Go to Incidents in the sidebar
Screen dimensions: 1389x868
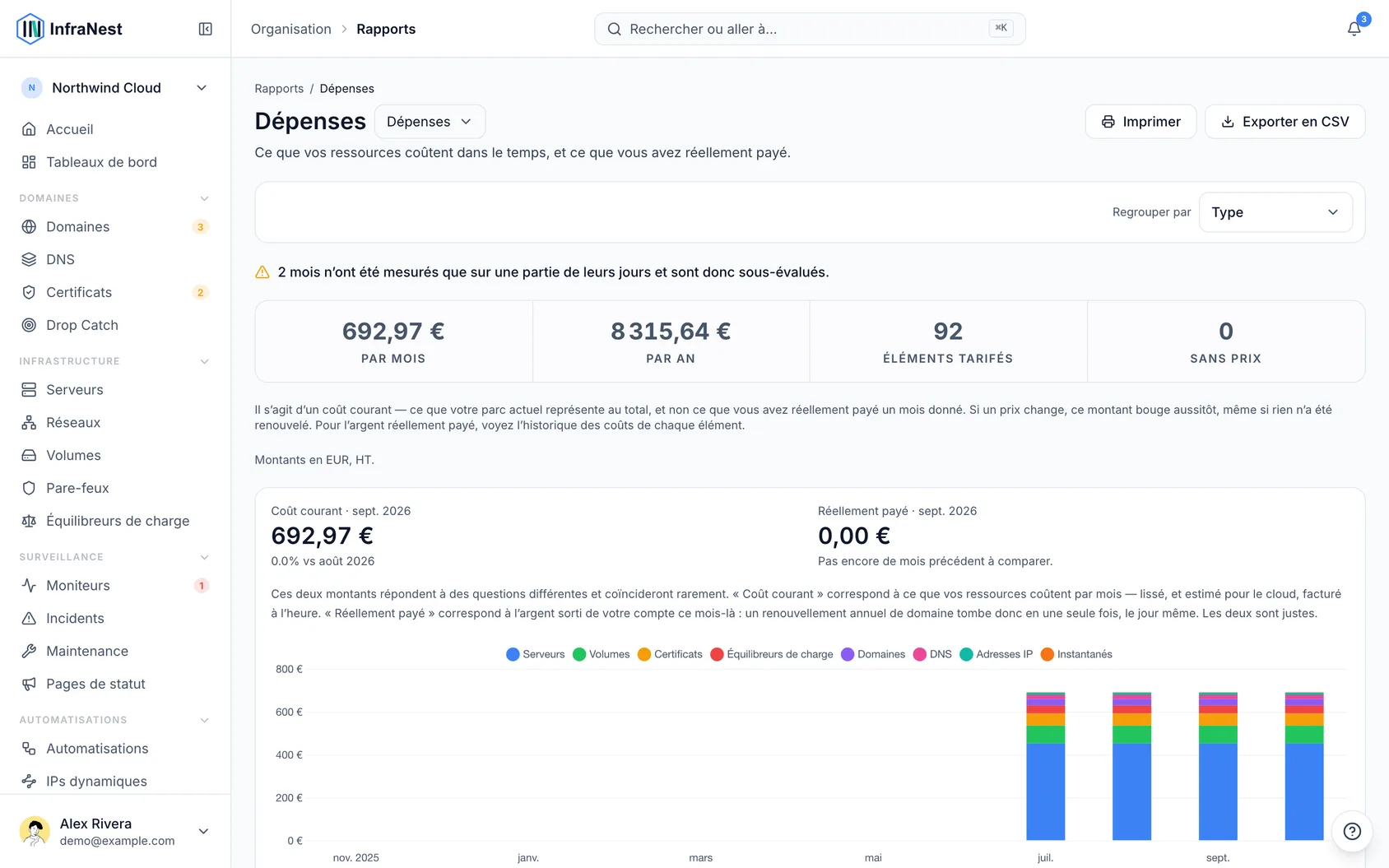coord(115,618)
